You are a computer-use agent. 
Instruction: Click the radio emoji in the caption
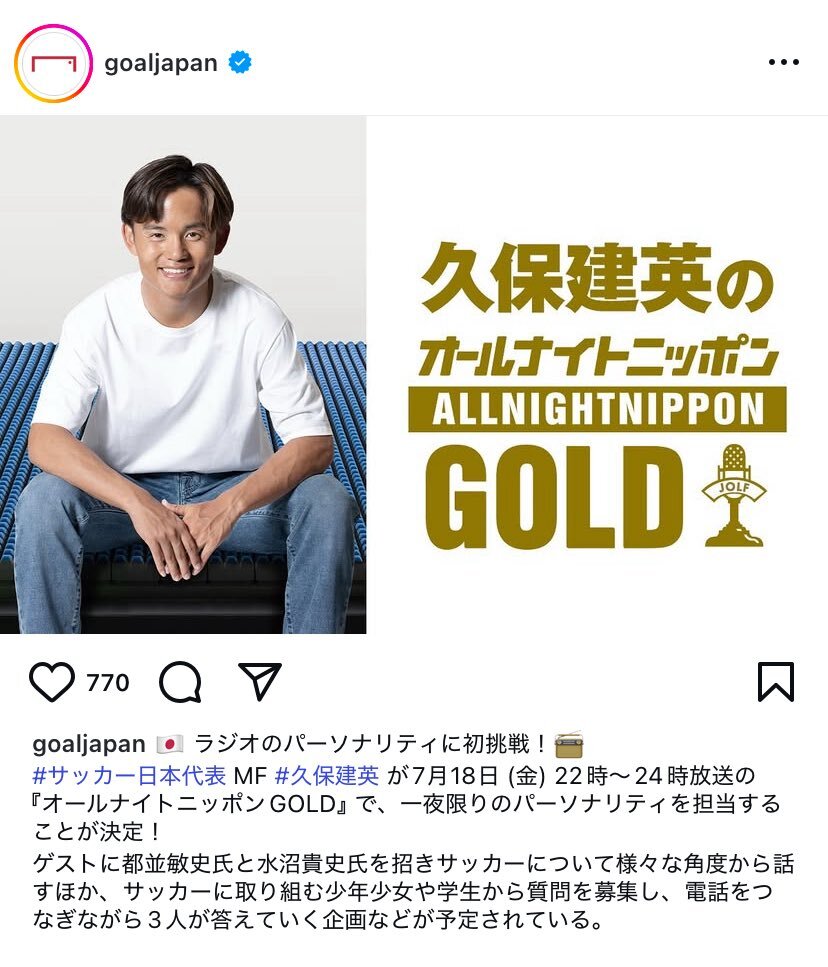click(569, 745)
